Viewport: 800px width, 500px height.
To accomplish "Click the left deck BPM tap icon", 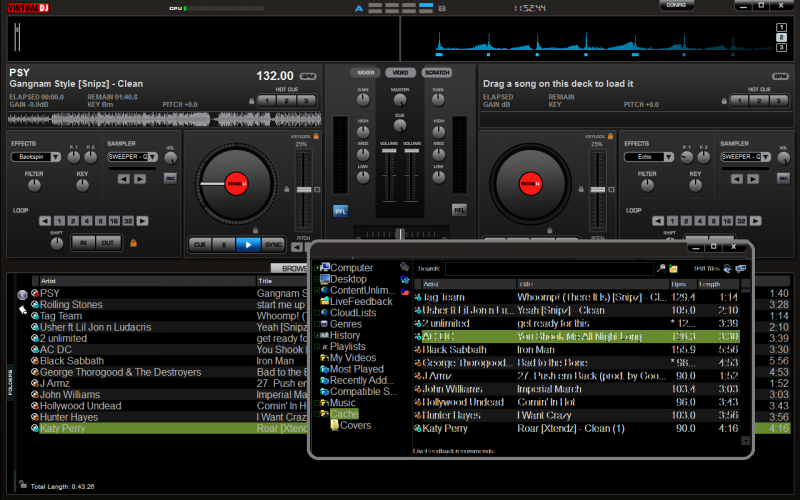I will click(x=308, y=76).
